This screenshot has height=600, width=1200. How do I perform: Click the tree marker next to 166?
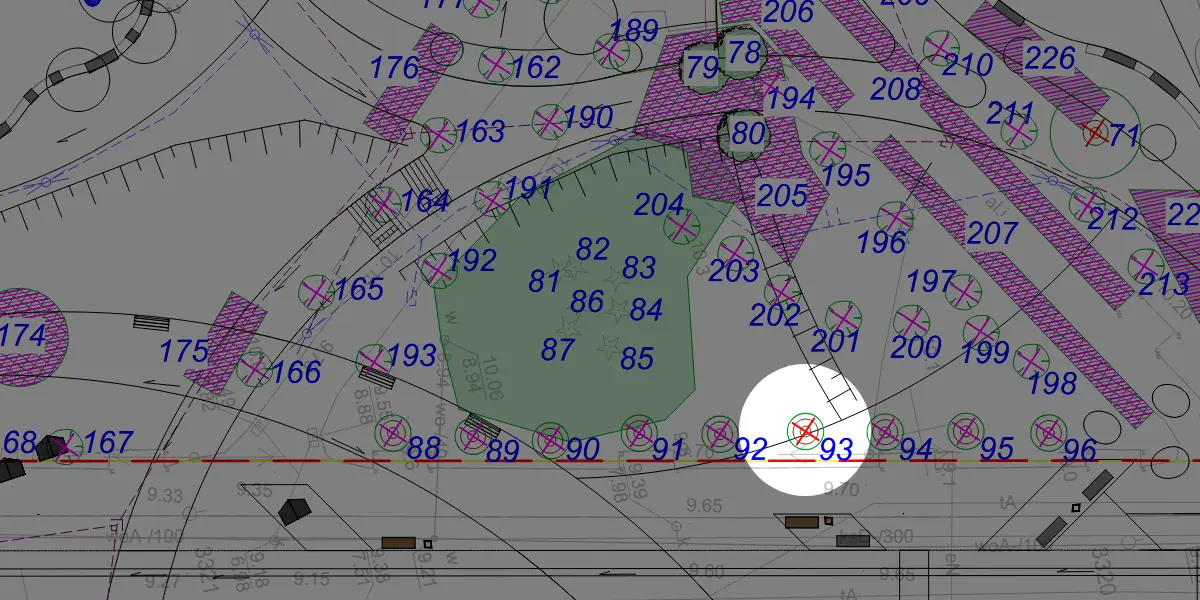254,369
